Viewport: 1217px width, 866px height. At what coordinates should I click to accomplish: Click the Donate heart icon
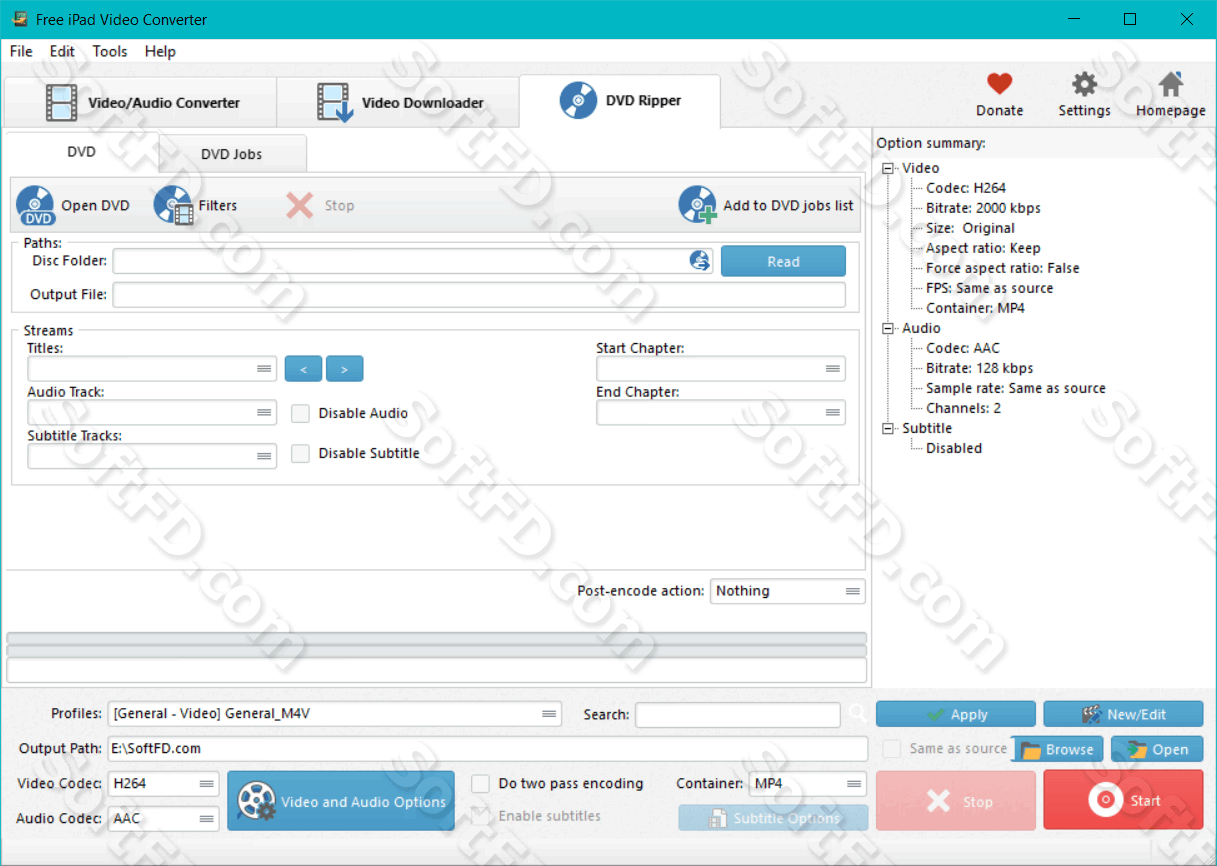click(x=999, y=84)
